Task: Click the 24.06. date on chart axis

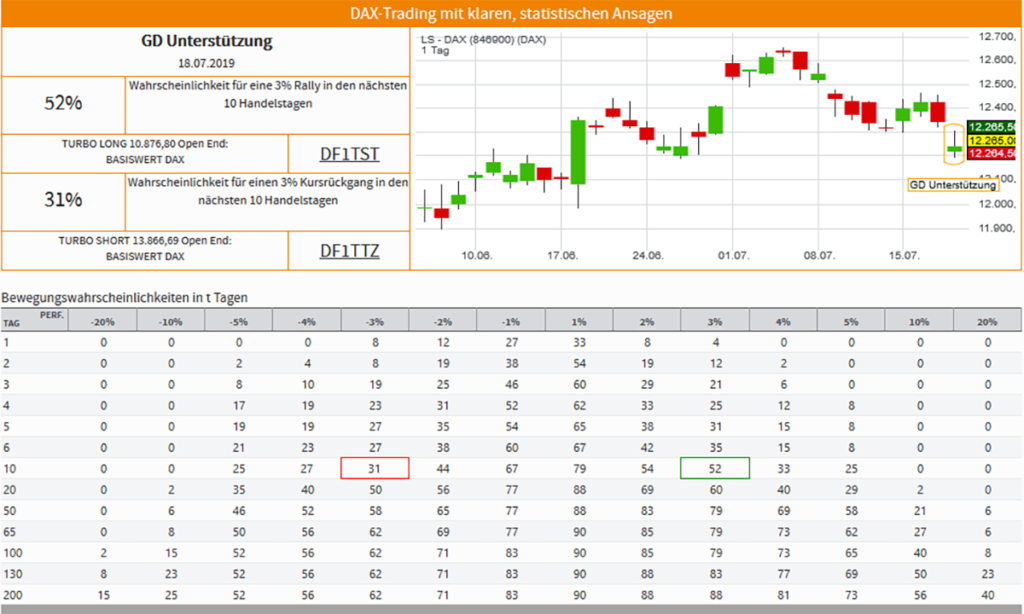Action: tap(647, 255)
